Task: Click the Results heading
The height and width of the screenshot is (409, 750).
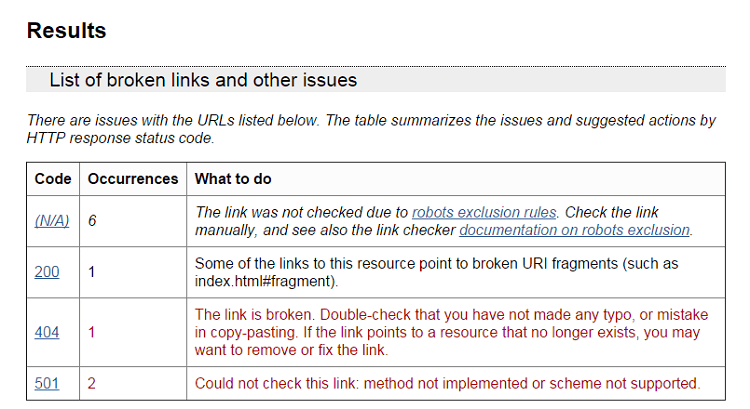Action: tap(66, 31)
